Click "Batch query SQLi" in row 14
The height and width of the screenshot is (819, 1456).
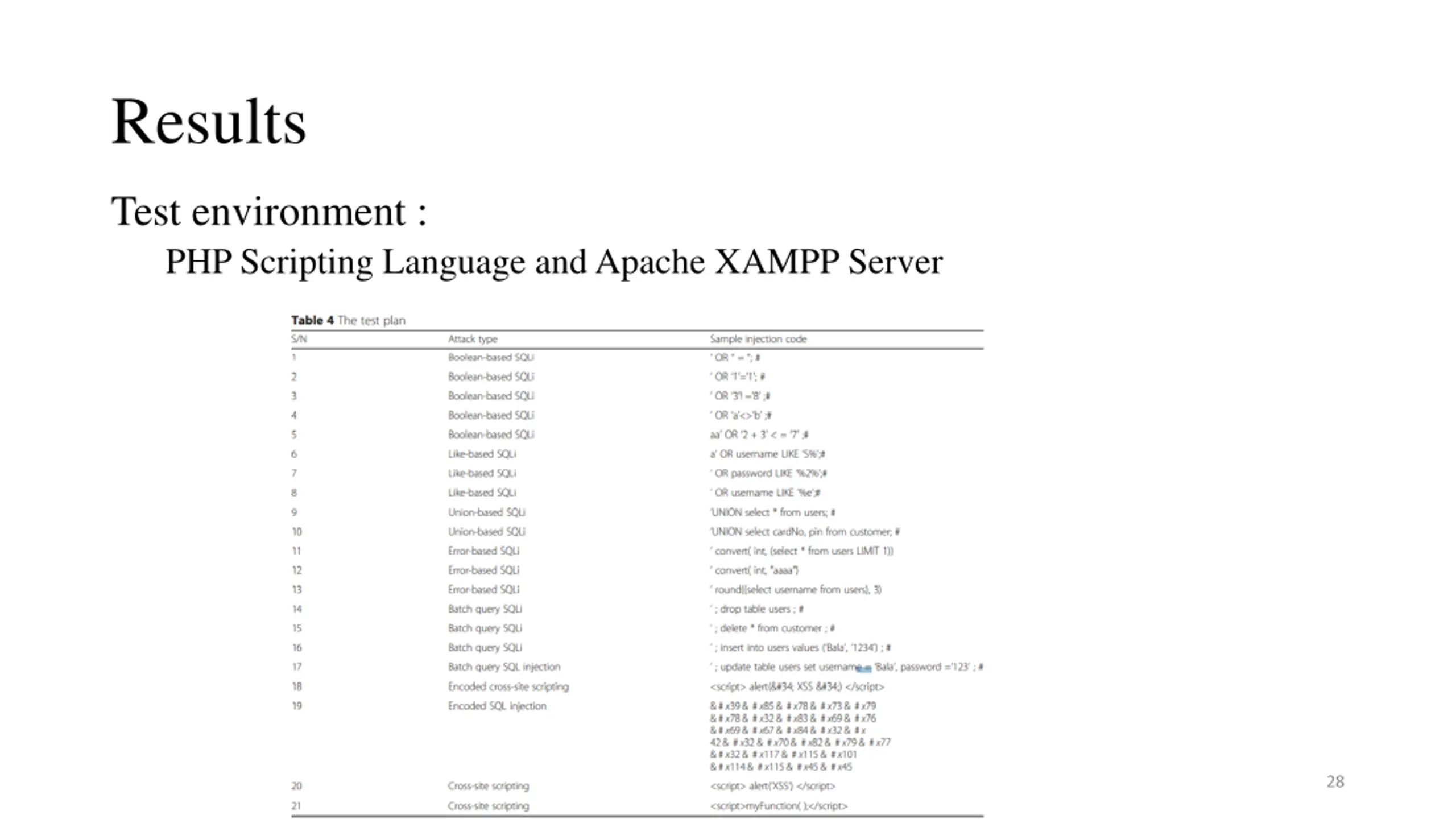(485, 609)
